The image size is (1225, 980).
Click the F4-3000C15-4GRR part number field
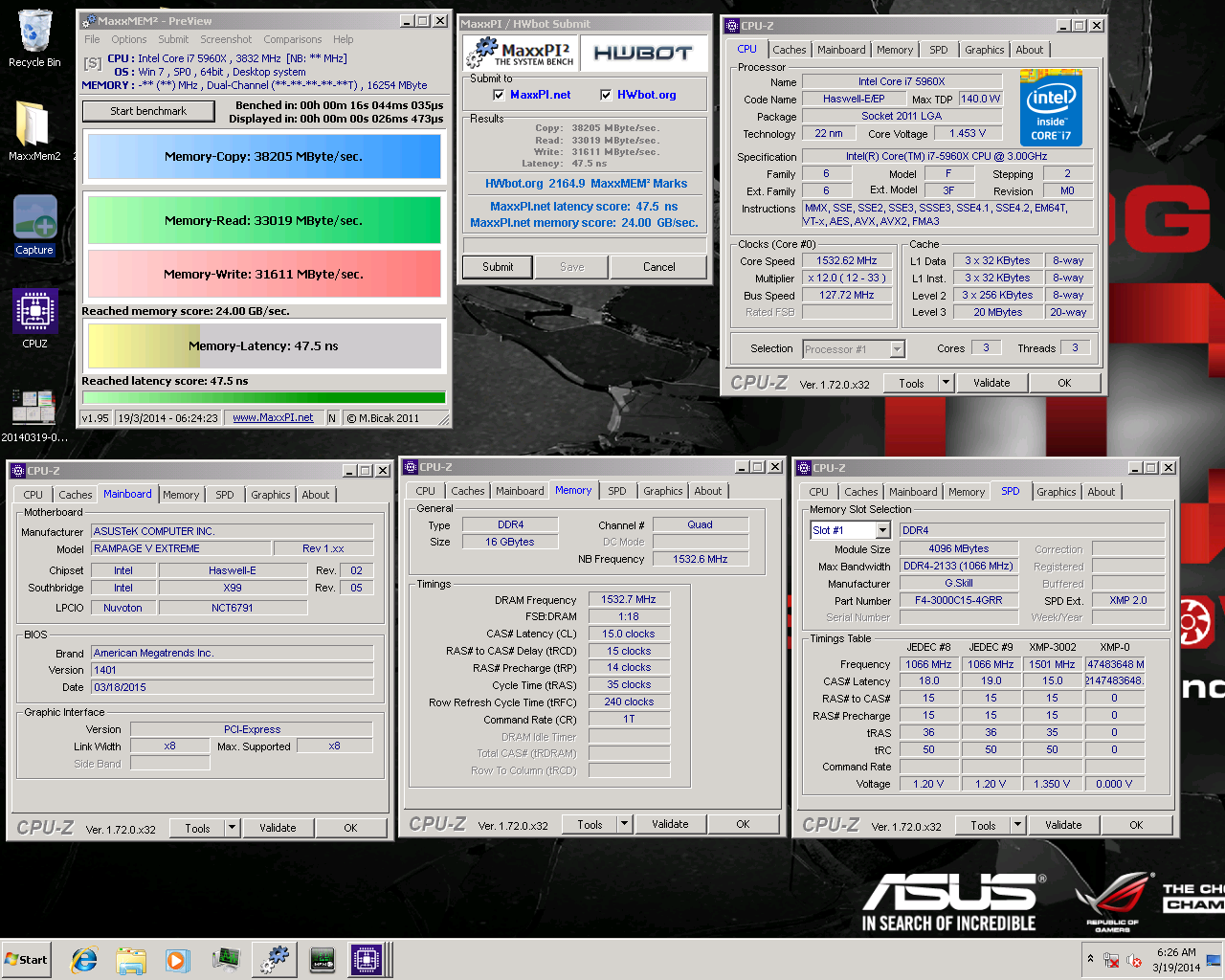(959, 600)
